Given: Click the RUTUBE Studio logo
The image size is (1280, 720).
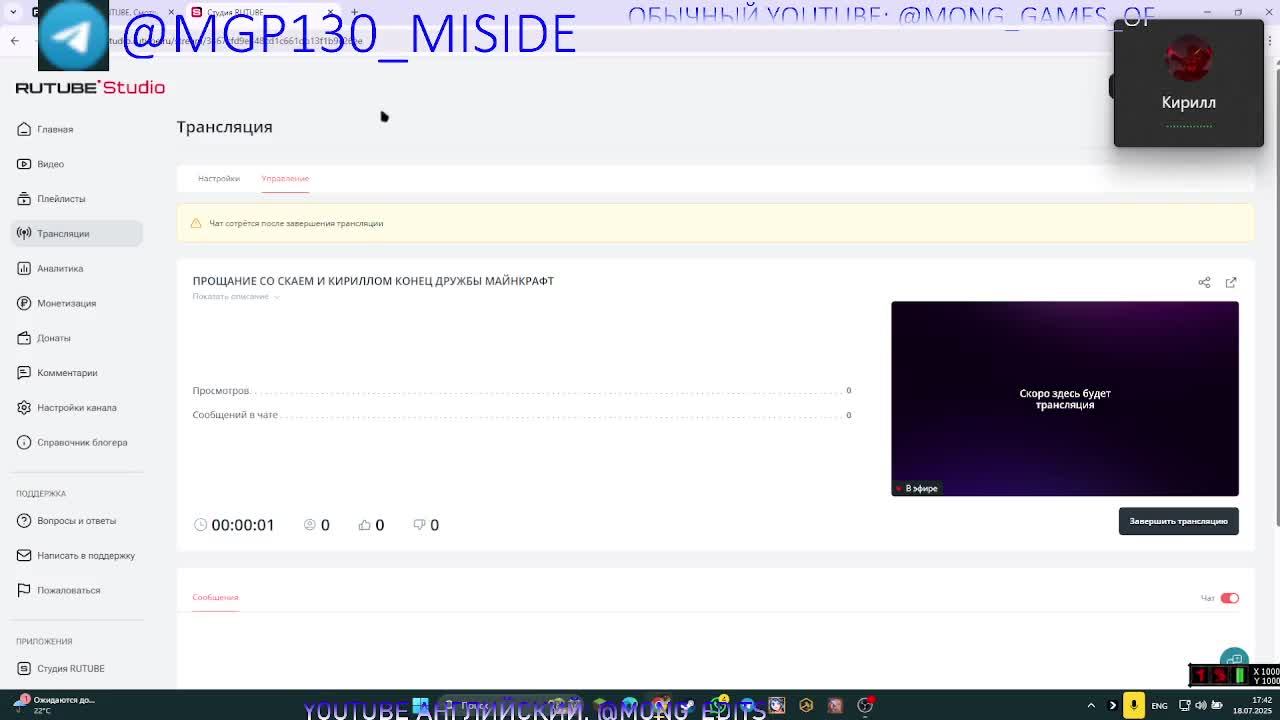Looking at the screenshot, I should pyautogui.click(x=90, y=87).
